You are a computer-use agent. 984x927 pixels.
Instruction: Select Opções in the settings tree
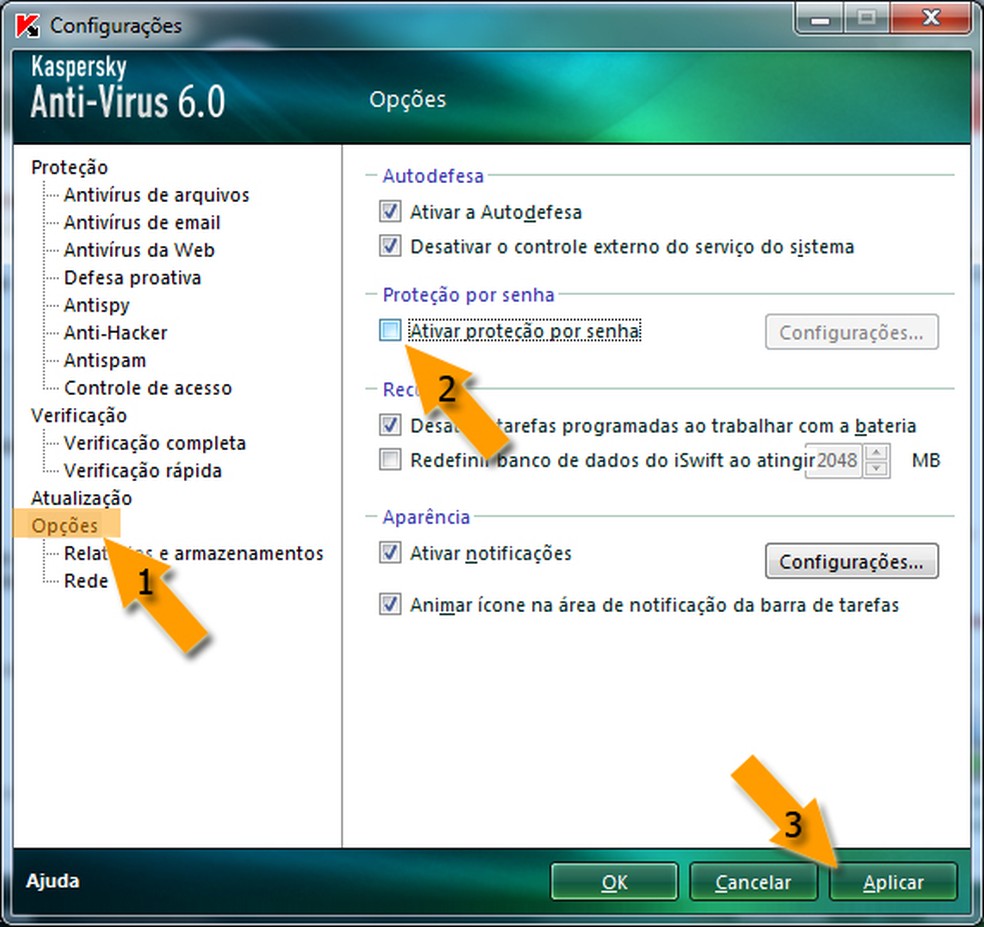(x=65, y=526)
